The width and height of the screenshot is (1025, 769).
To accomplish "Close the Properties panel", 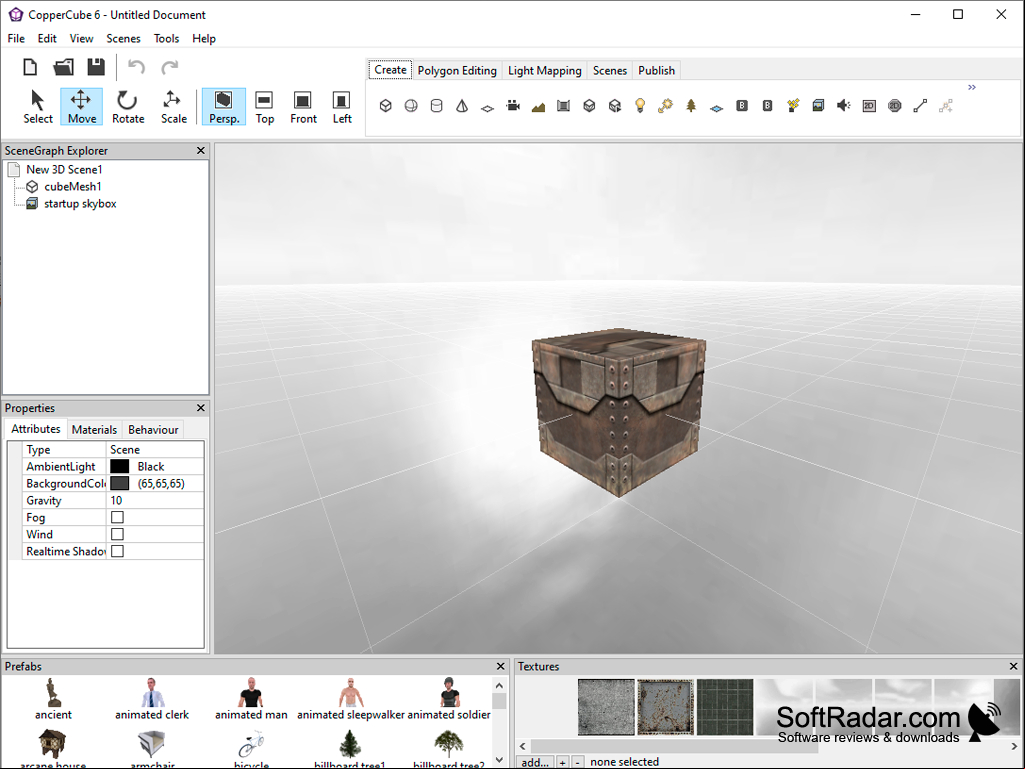I will [201, 408].
